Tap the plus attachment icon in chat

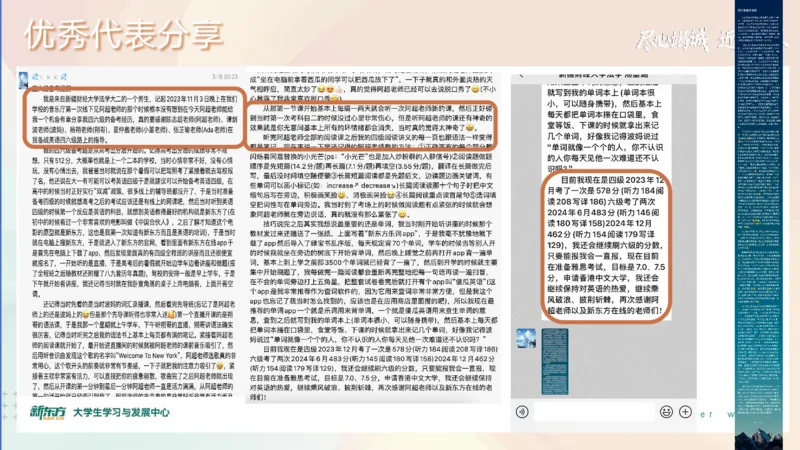tap(685, 412)
